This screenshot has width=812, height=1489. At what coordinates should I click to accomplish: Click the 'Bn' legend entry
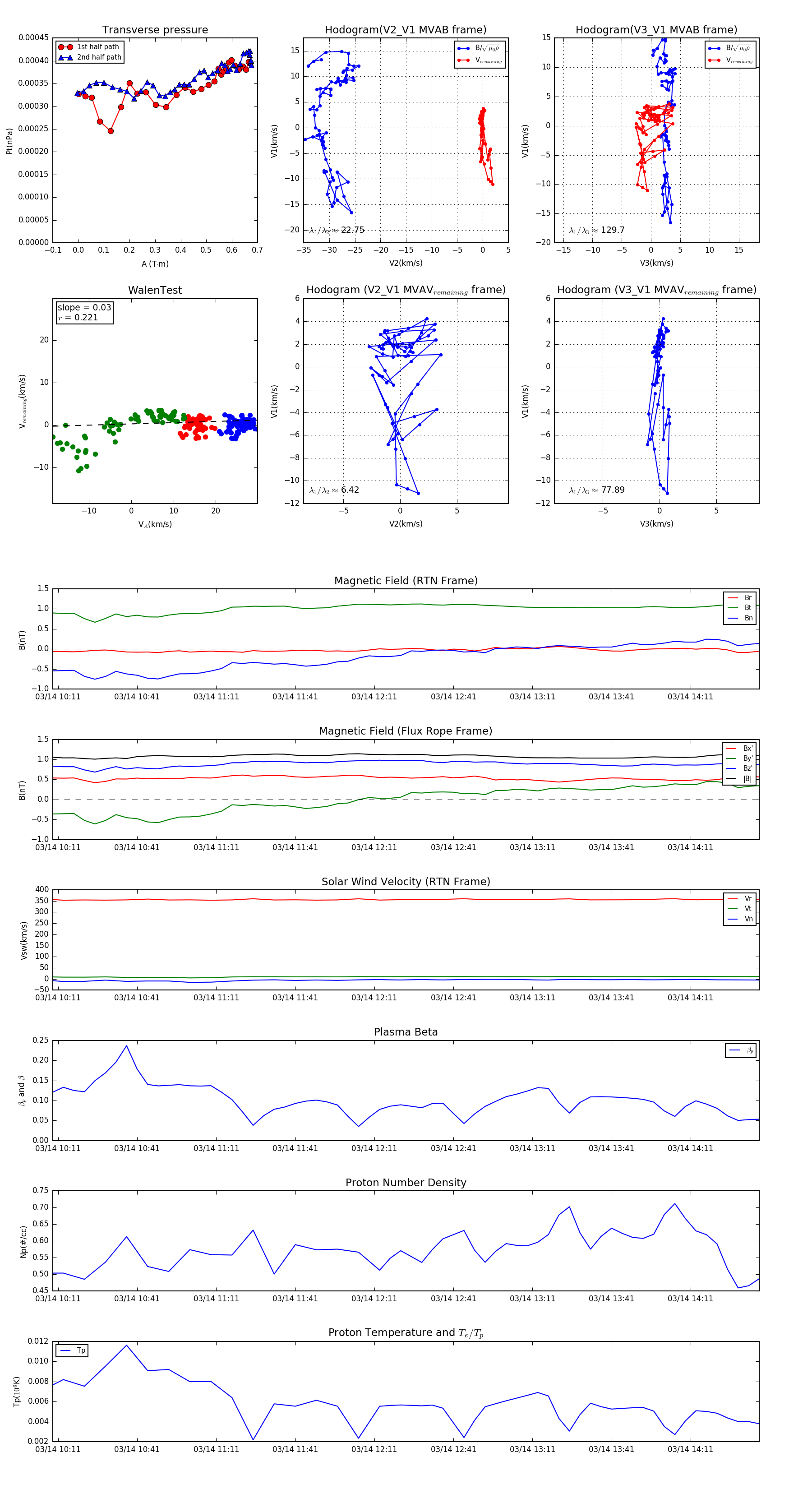(x=740, y=619)
